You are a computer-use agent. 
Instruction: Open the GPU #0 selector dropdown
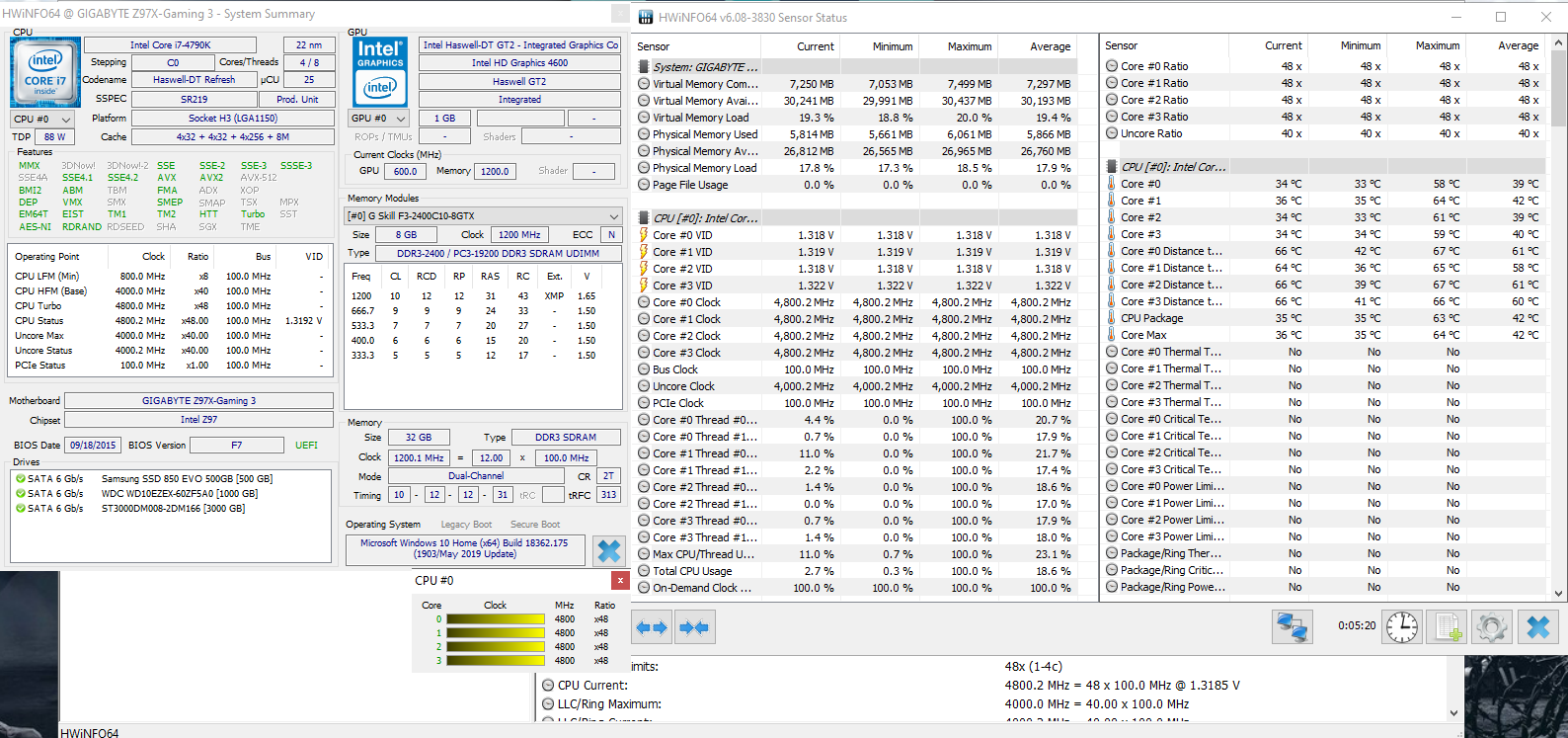click(379, 119)
